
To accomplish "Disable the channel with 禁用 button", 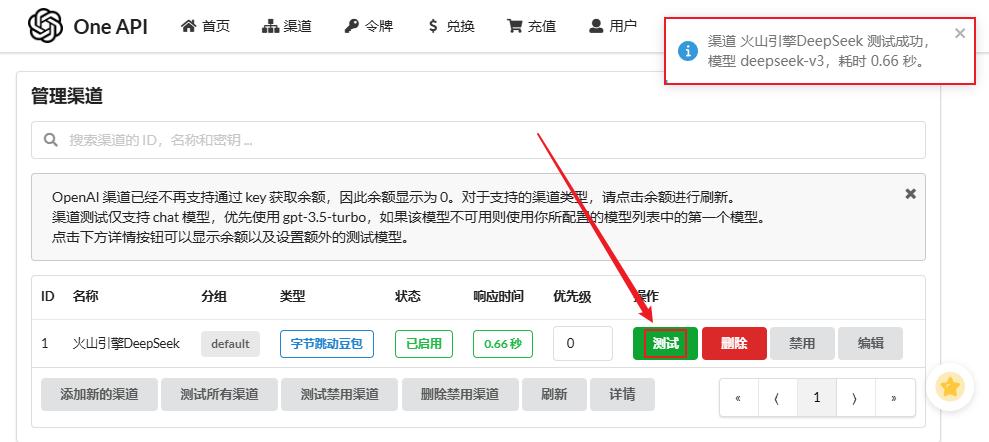I will click(x=802, y=343).
